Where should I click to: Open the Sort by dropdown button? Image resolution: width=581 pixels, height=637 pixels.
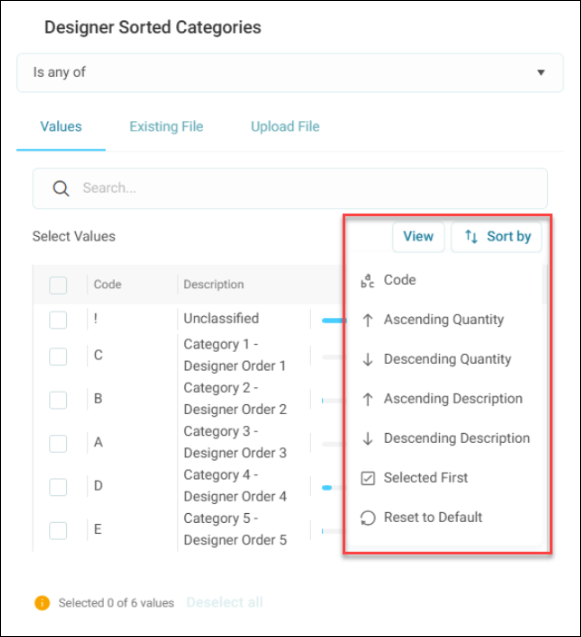coord(496,236)
